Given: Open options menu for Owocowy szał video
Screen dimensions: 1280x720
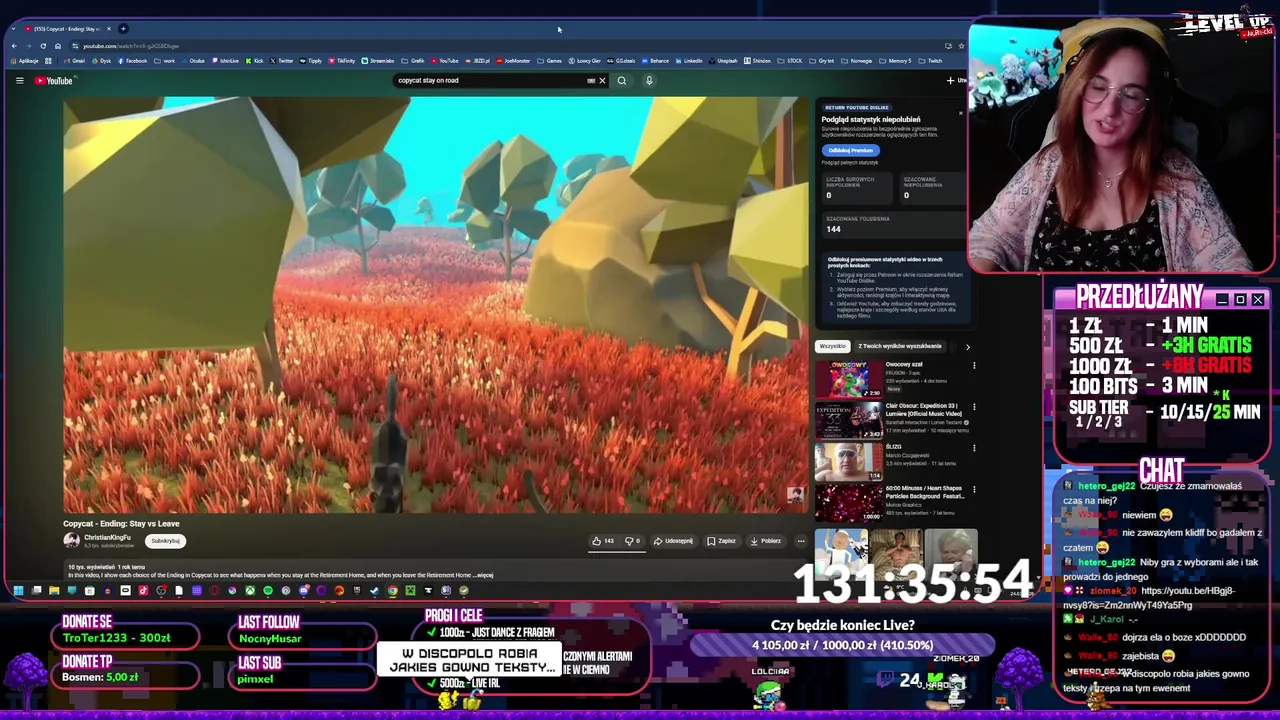Looking at the screenshot, I should [x=974, y=366].
